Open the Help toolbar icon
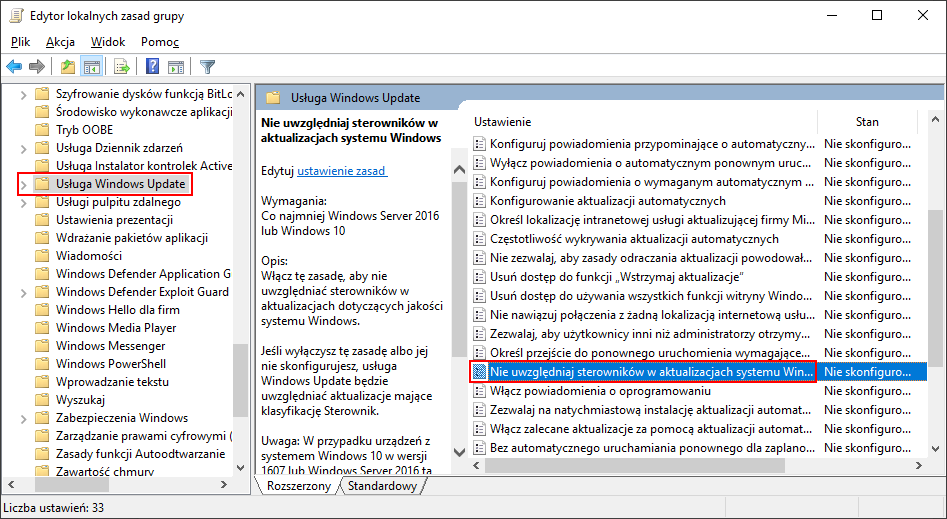The image size is (947, 519). click(152, 66)
